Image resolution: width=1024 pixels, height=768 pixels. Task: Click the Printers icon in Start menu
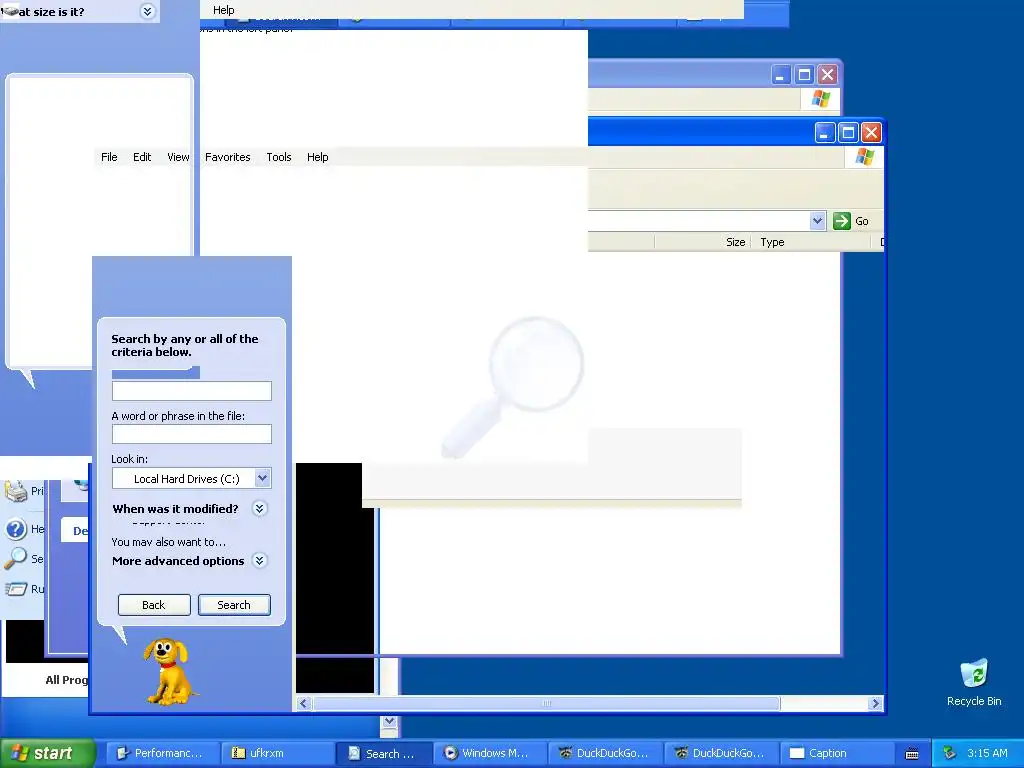[16, 490]
